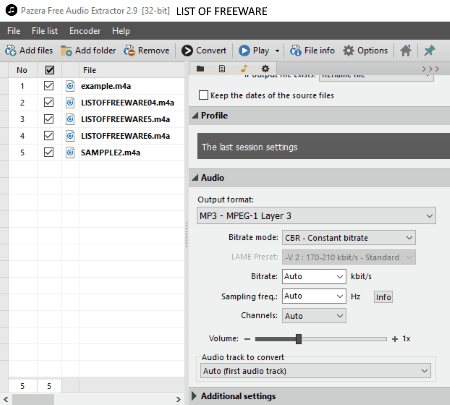Click the horizontal scrollbar thumb of file list
Screen dimensions: 450x405
tap(33, 399)
